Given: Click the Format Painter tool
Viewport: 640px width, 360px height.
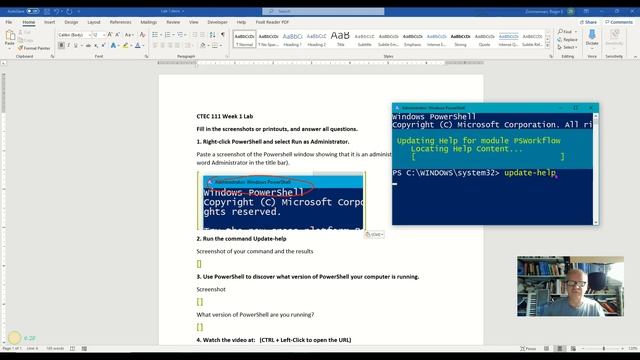Looking at the screenshot, I should tap(34, 48).
